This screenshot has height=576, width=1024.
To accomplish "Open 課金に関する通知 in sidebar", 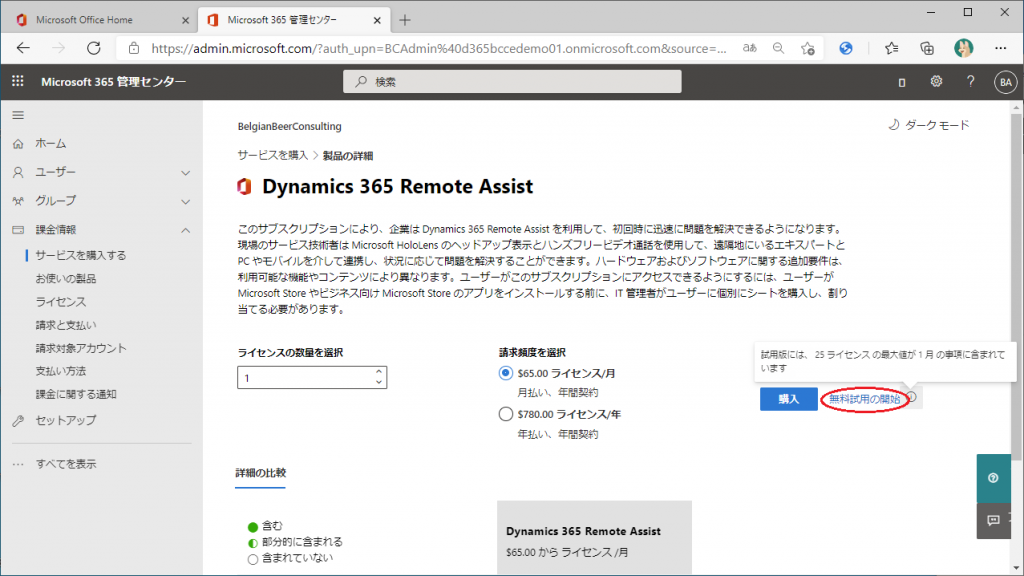I will (76, 394).
